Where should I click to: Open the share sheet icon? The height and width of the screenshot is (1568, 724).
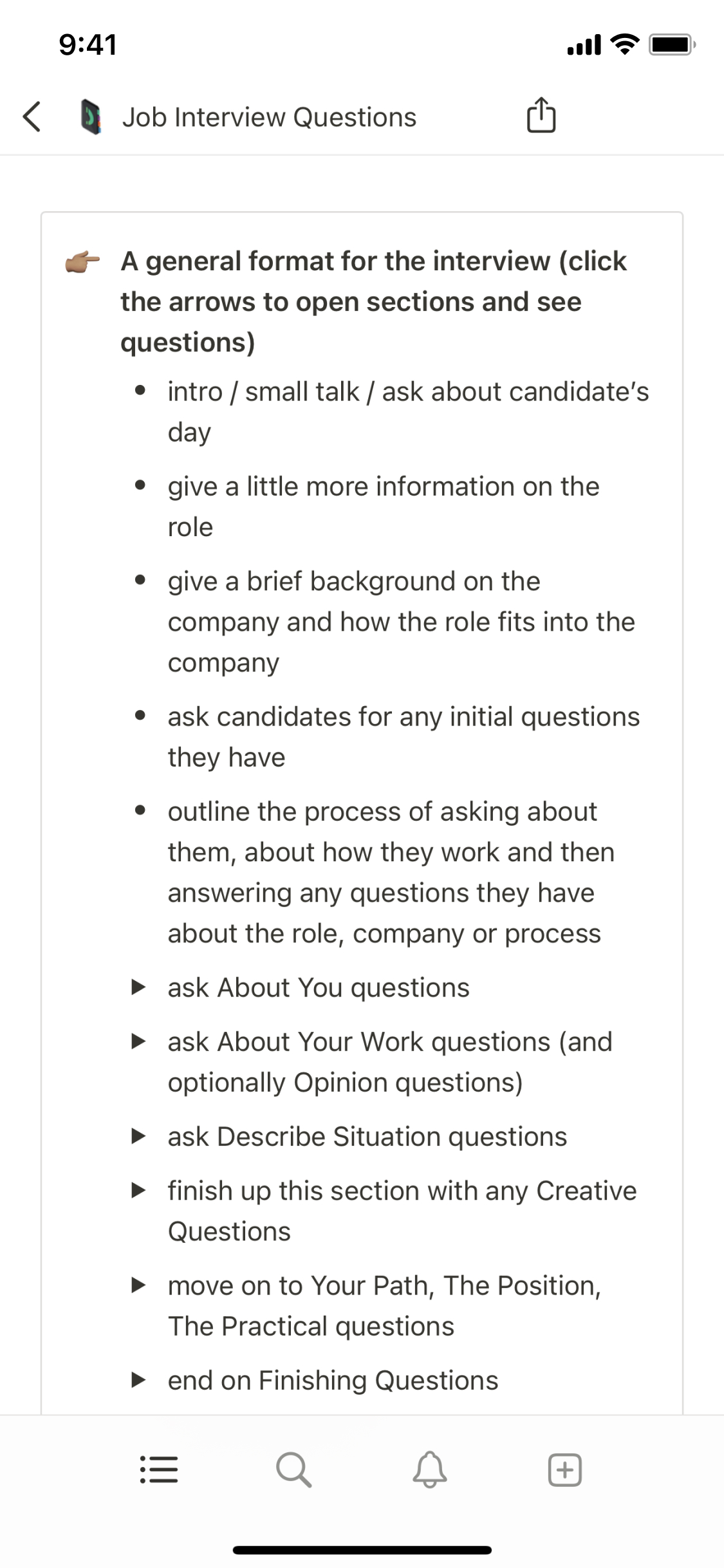coord(541,116)
